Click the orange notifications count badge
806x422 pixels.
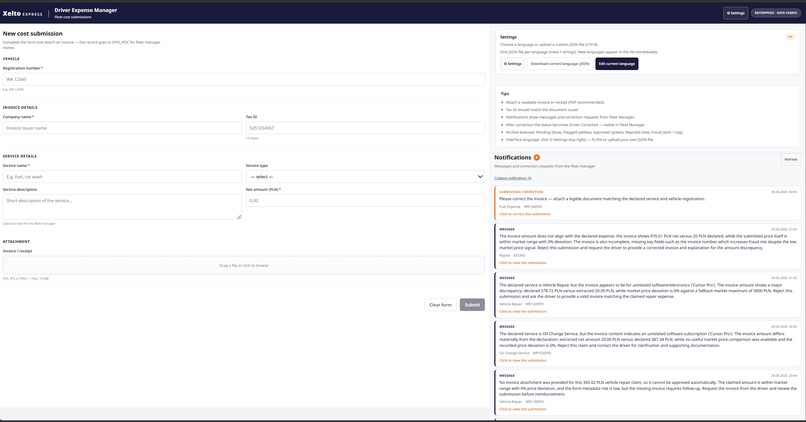[x=537, y=157]
